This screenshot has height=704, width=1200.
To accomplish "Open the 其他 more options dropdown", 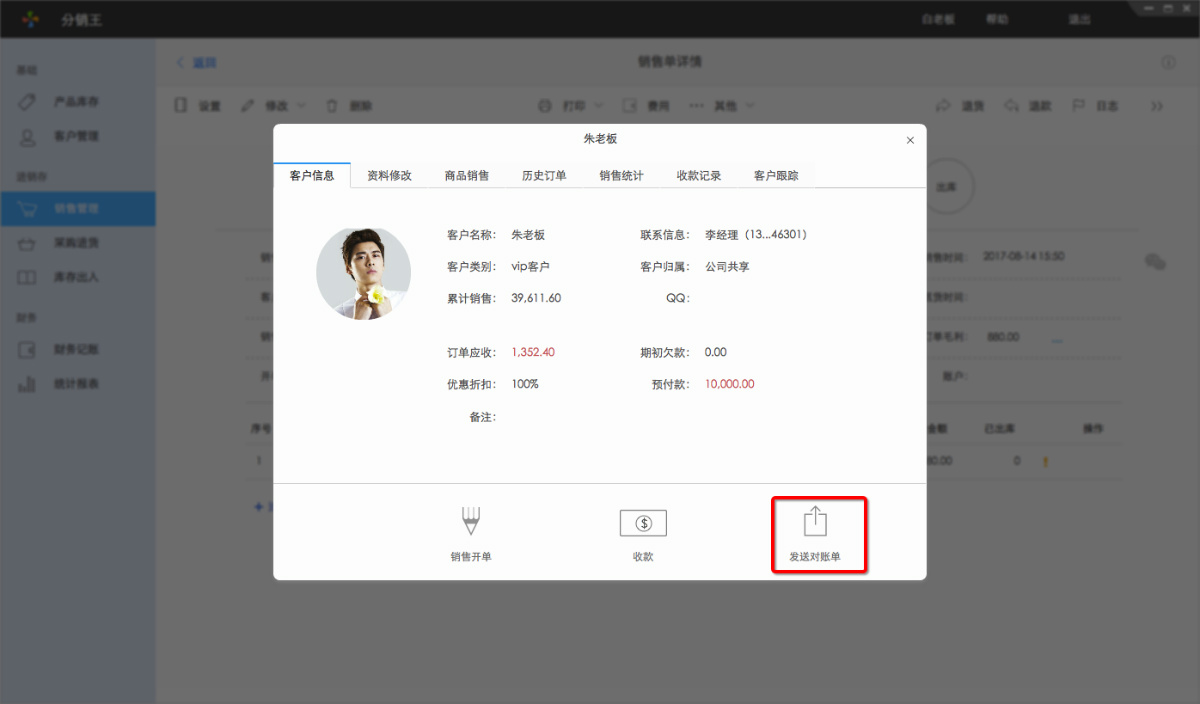I will click(x=749, y=105).
